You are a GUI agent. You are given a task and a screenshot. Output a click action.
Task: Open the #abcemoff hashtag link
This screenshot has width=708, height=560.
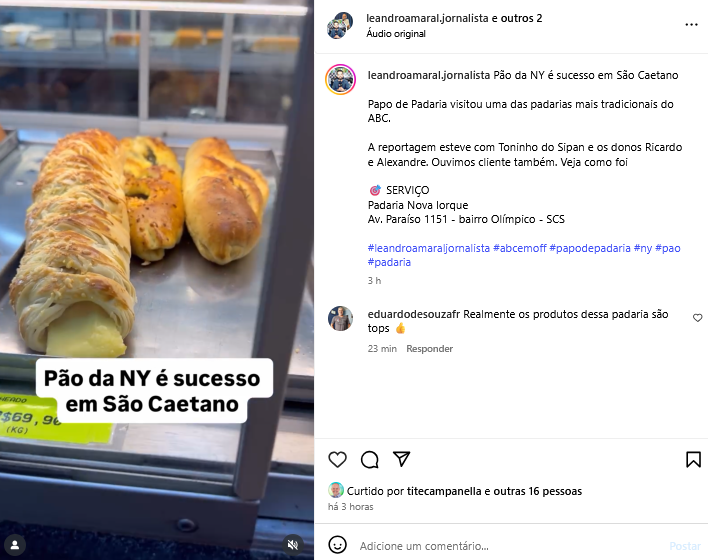(520, 248)
